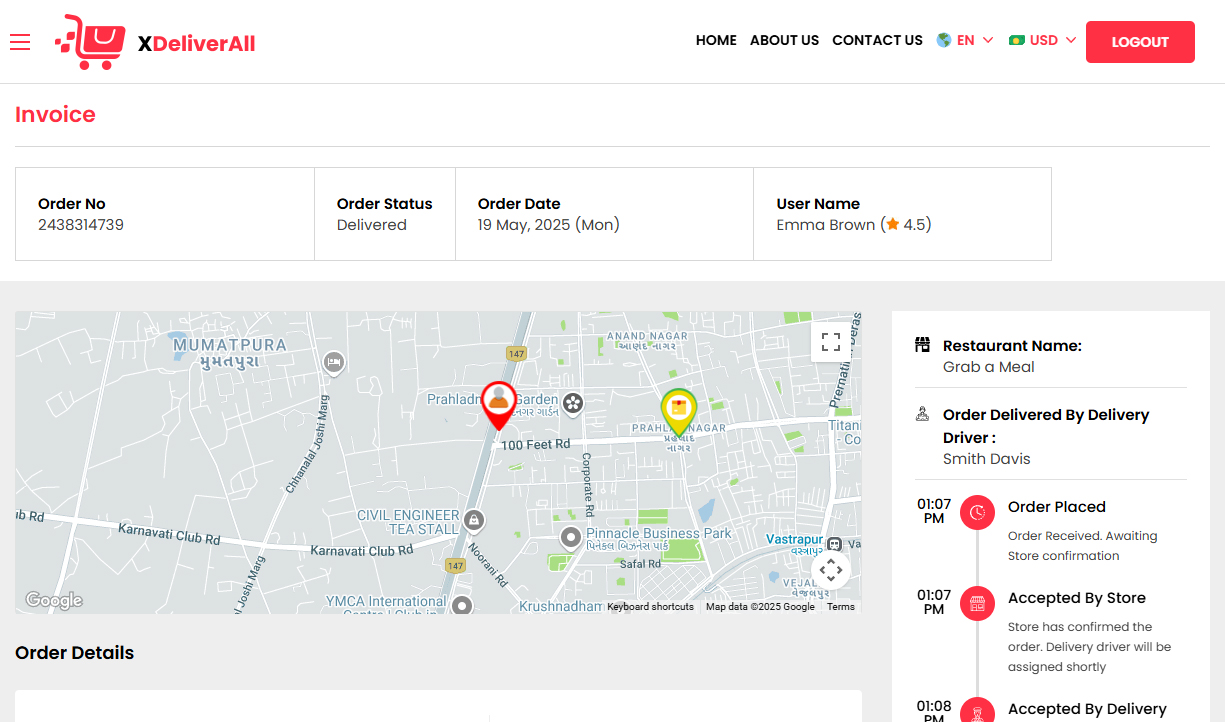Select order number 2438314739

(x=81, y=225)
